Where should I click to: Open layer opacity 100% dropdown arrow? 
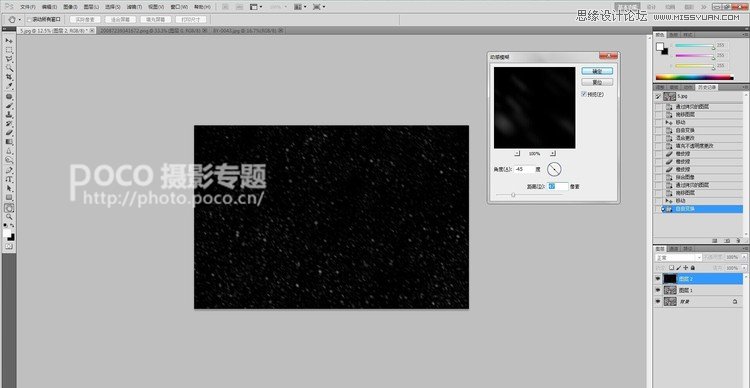pos(744,257)
